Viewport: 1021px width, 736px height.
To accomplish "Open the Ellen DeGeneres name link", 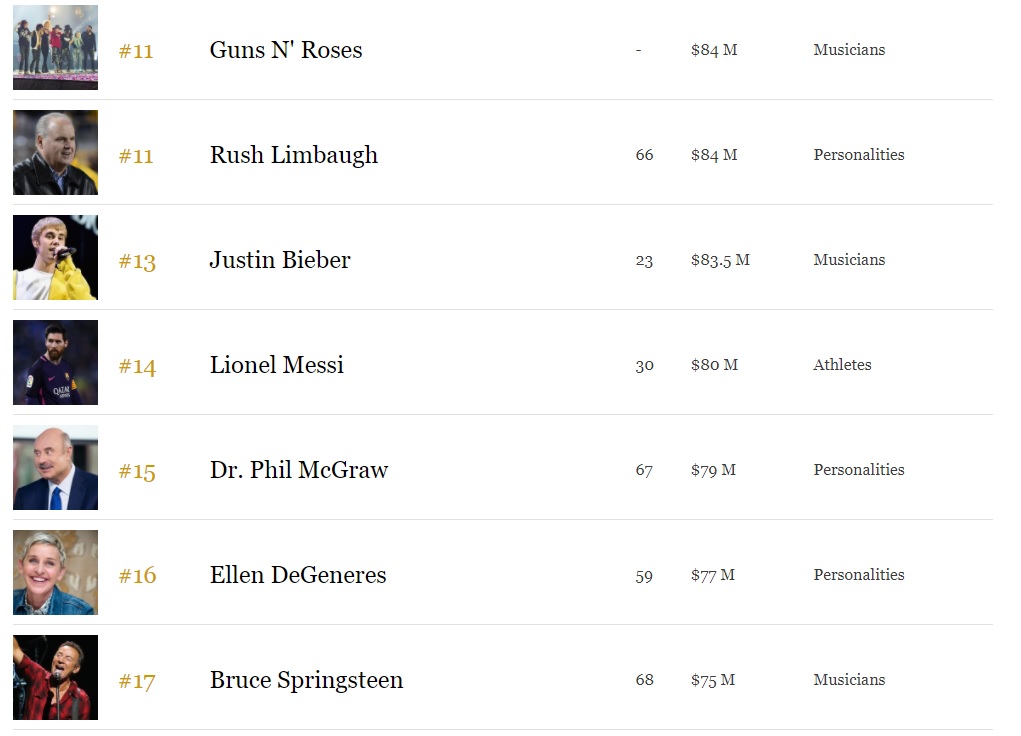I will (x=297, y=575).
